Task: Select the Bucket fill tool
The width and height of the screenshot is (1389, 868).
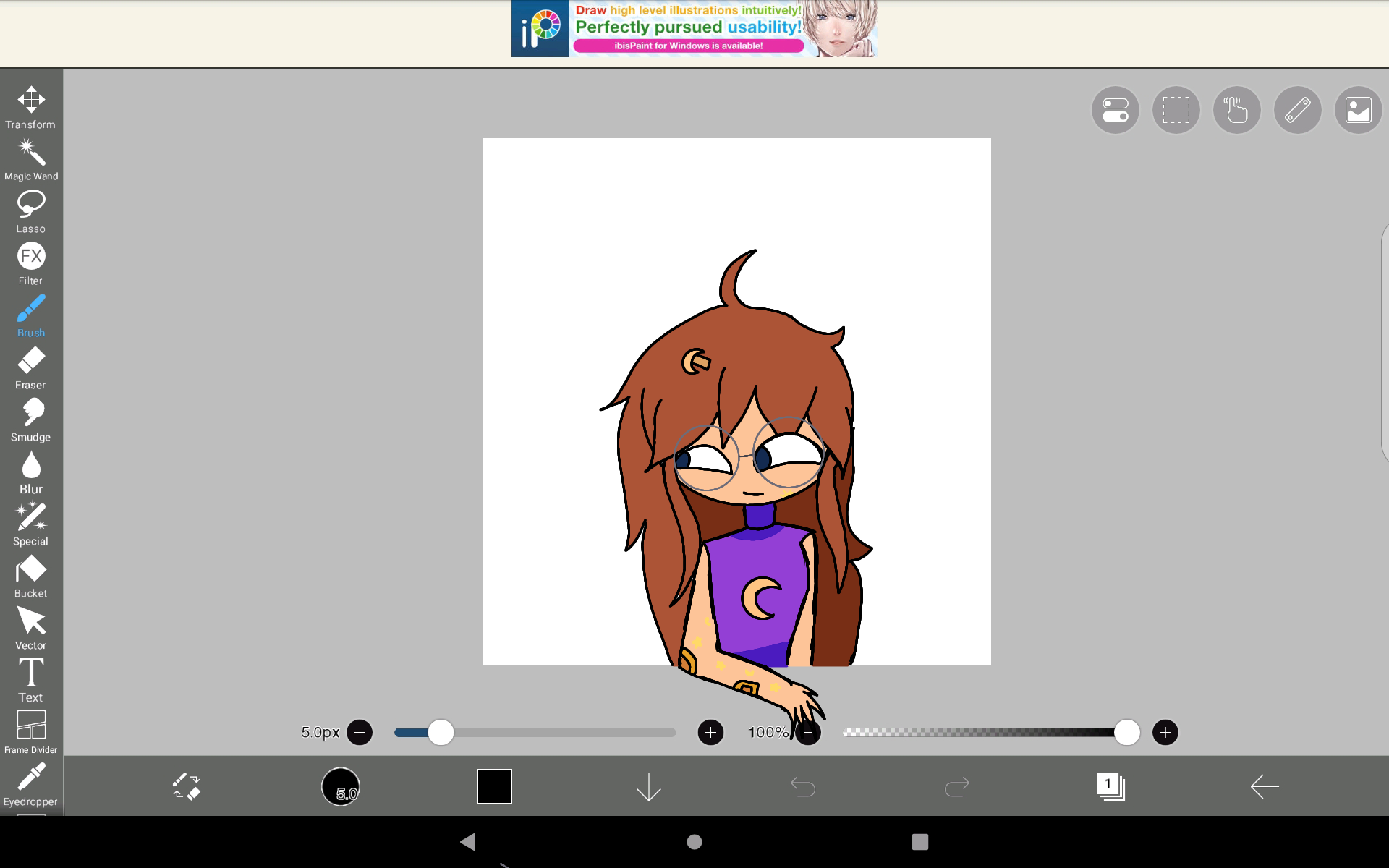Action: point(31,576)
